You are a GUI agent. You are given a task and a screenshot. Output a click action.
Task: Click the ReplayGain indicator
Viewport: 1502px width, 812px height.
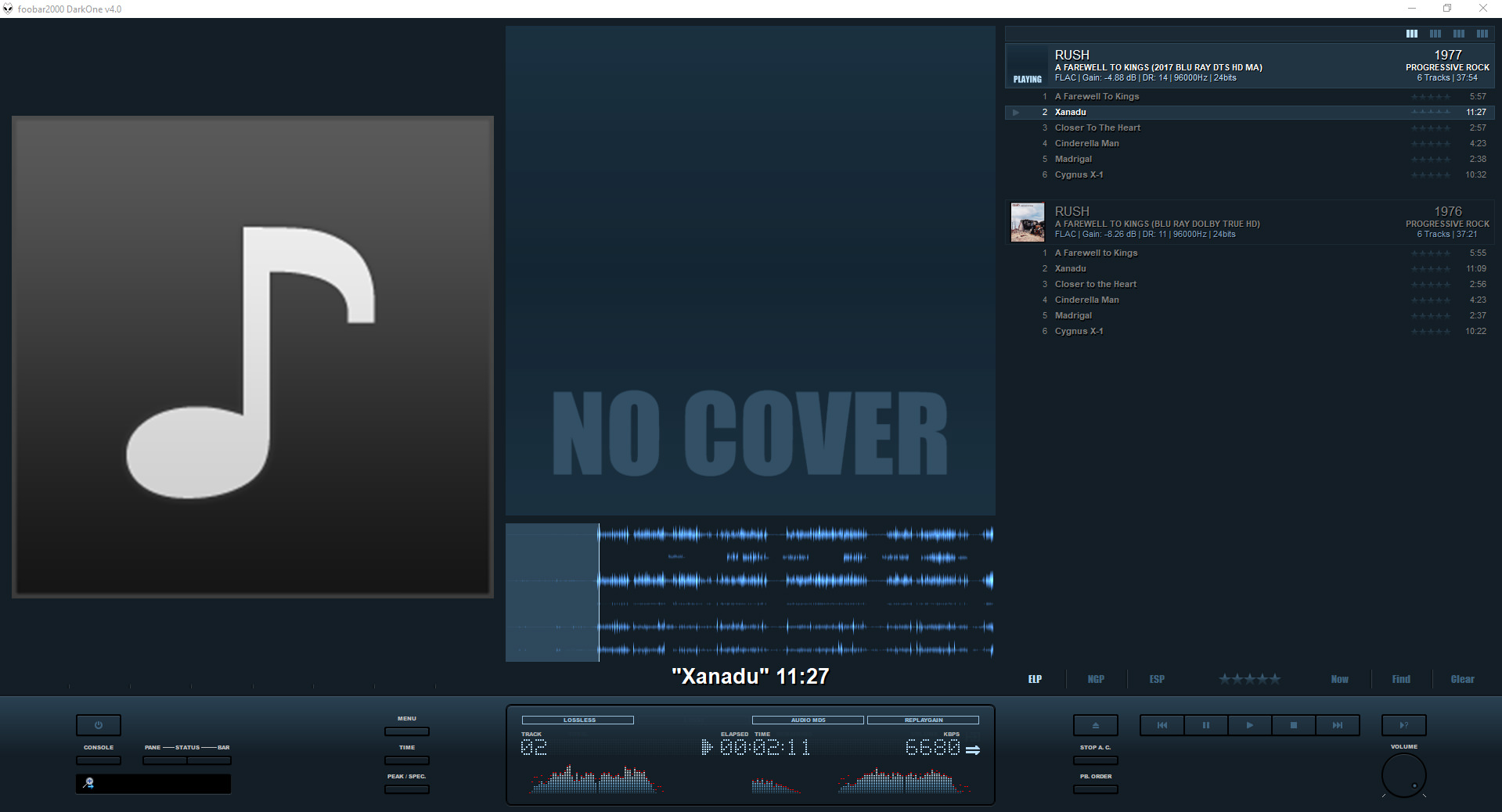(x=923, y=720)
